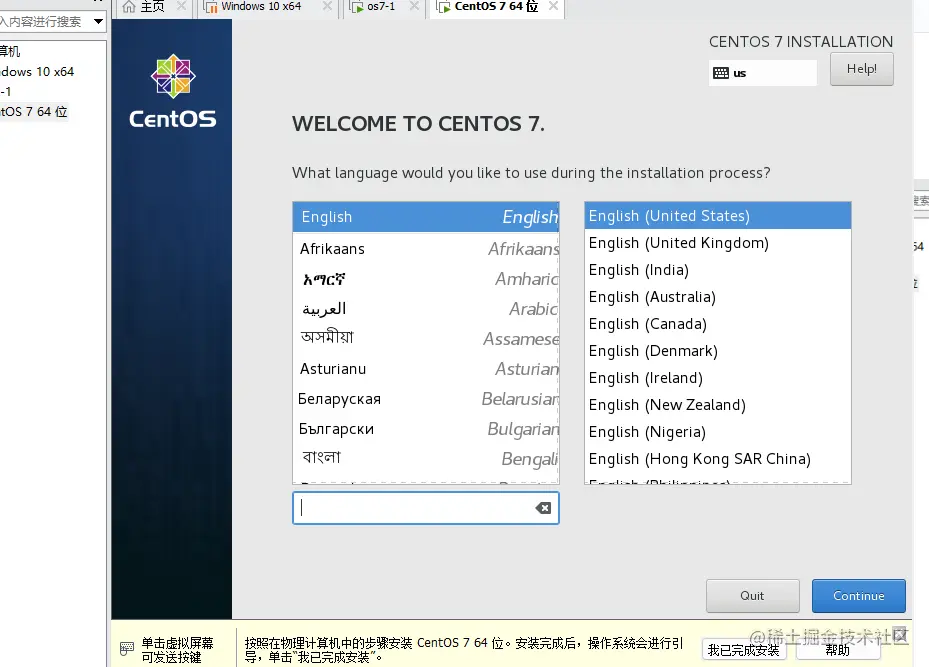Viewport: 929px width, 667px height.
Task: Select English (United States) locale
Action: (717, 216)
